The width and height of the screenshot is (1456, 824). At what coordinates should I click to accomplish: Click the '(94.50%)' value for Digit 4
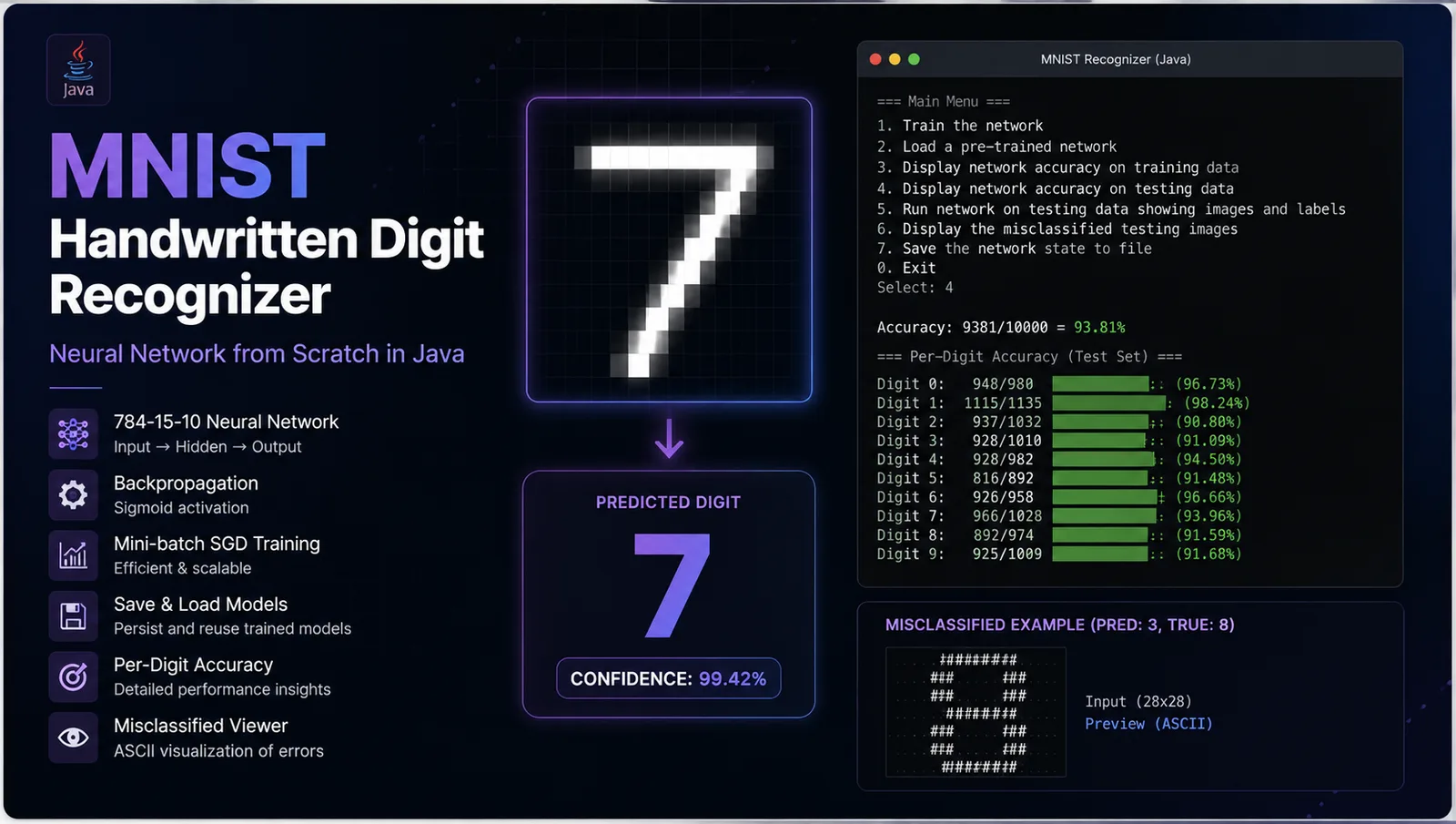point(1208,460)
